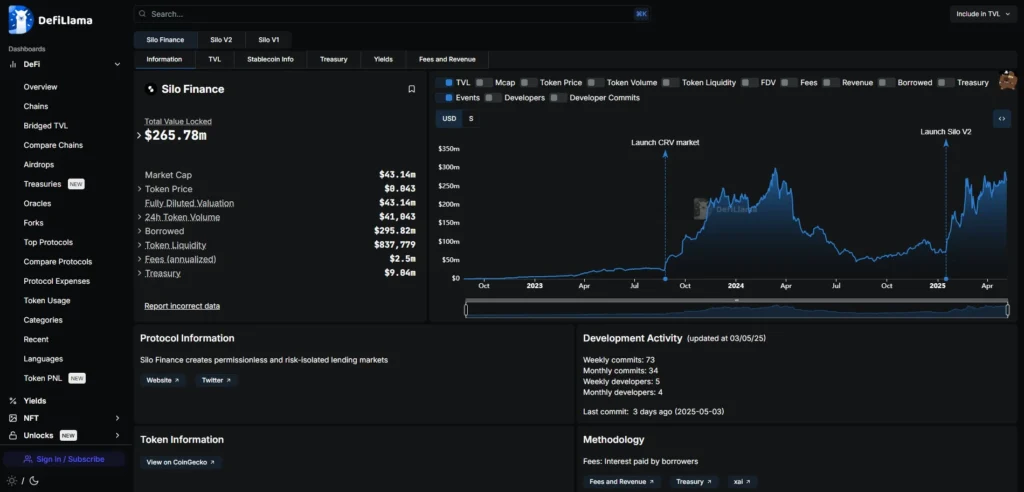Switch to light mode sun icon
This screenshot has height=492, width=1024.
click(12, 480)
